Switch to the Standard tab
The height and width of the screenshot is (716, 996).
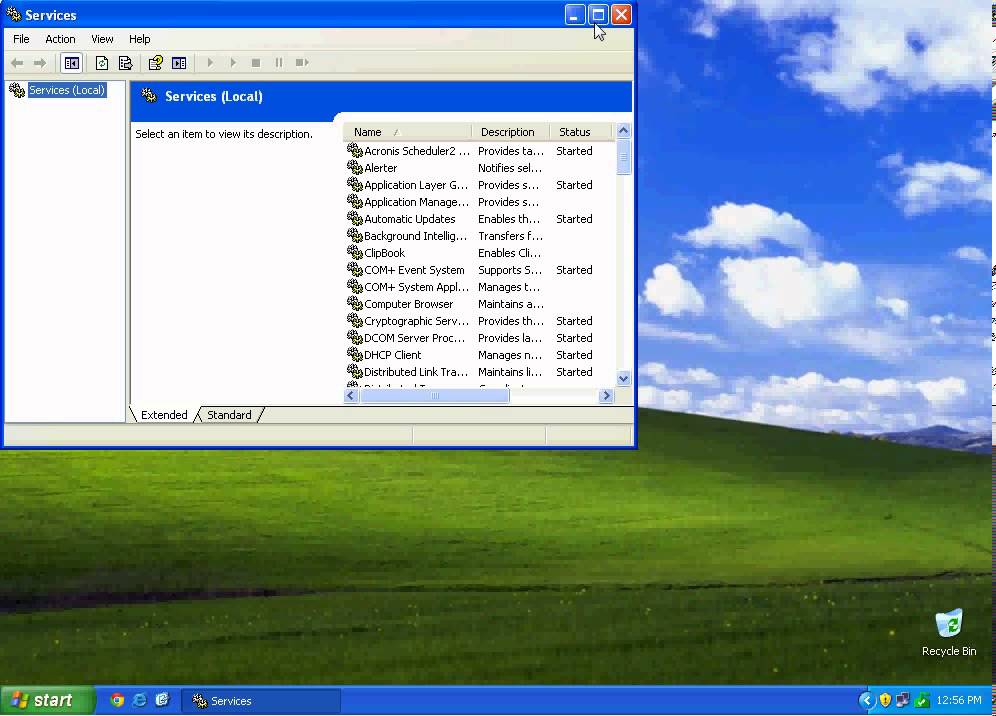[229, 415]
